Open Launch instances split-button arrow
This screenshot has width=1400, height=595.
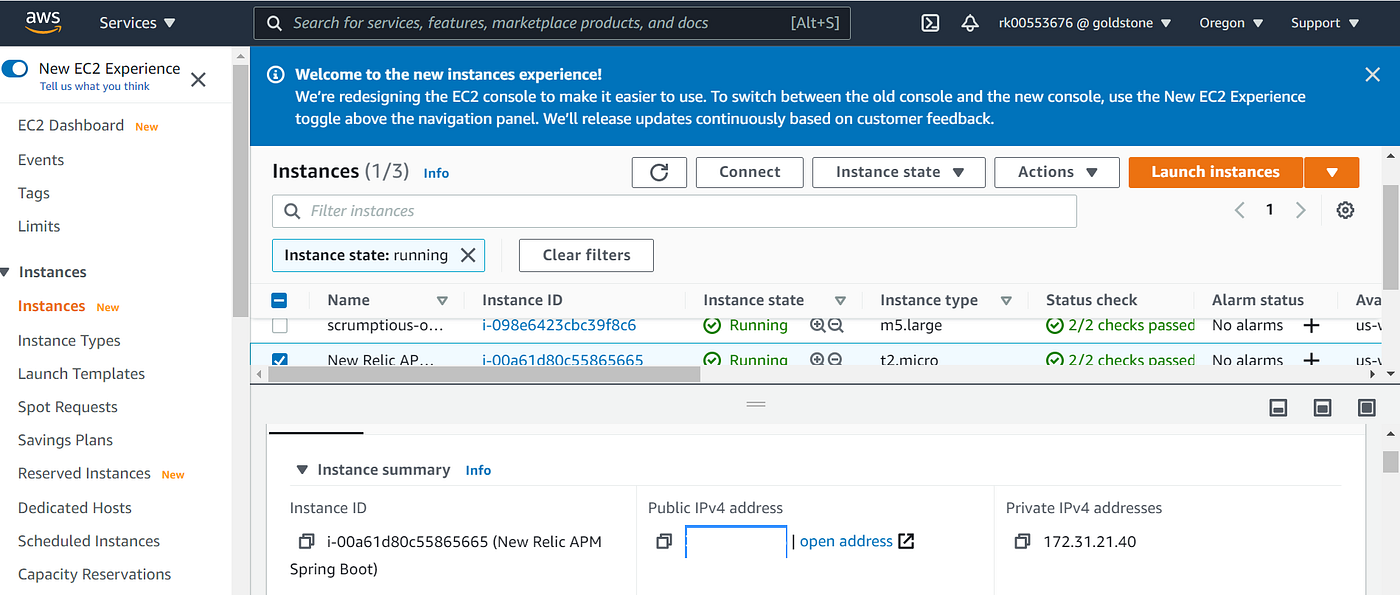click(1332, 172)
